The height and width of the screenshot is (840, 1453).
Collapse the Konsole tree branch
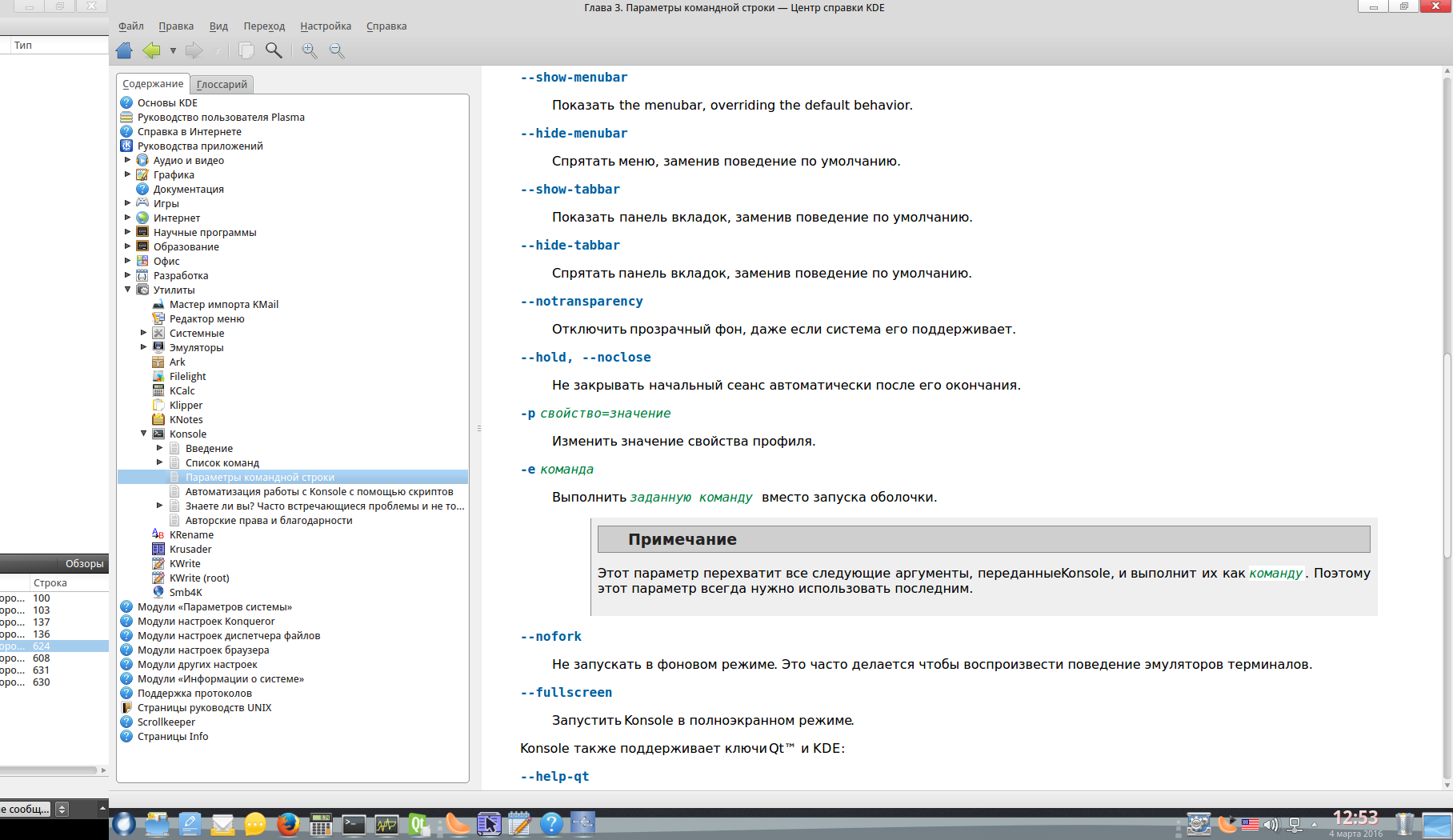point(143,434)
